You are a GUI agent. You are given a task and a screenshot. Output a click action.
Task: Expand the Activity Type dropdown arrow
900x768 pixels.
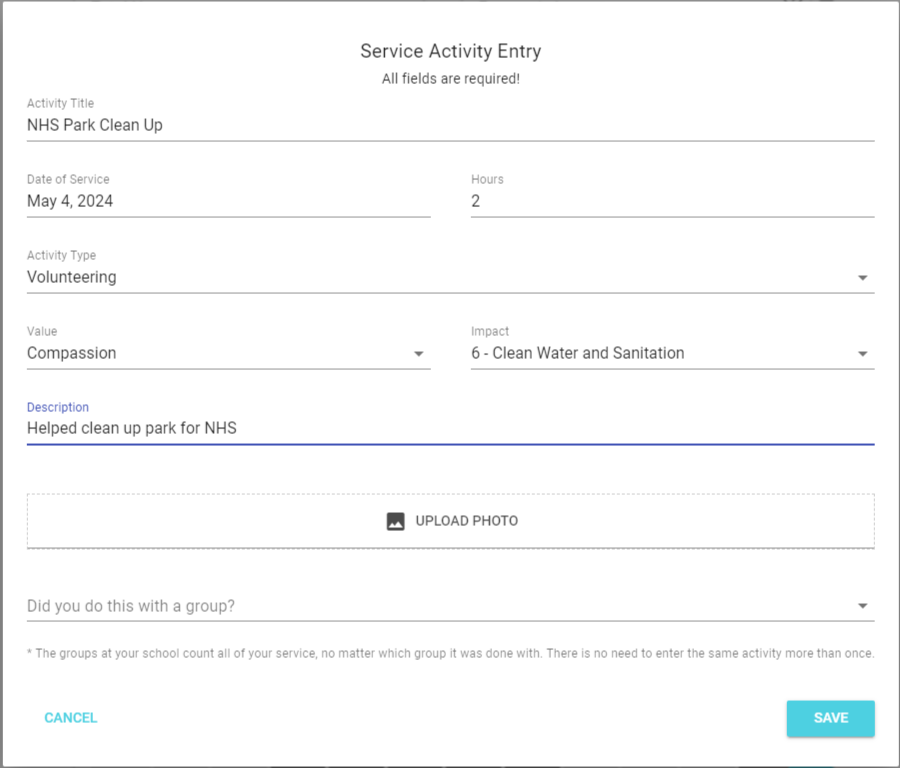tap(862, 278)
